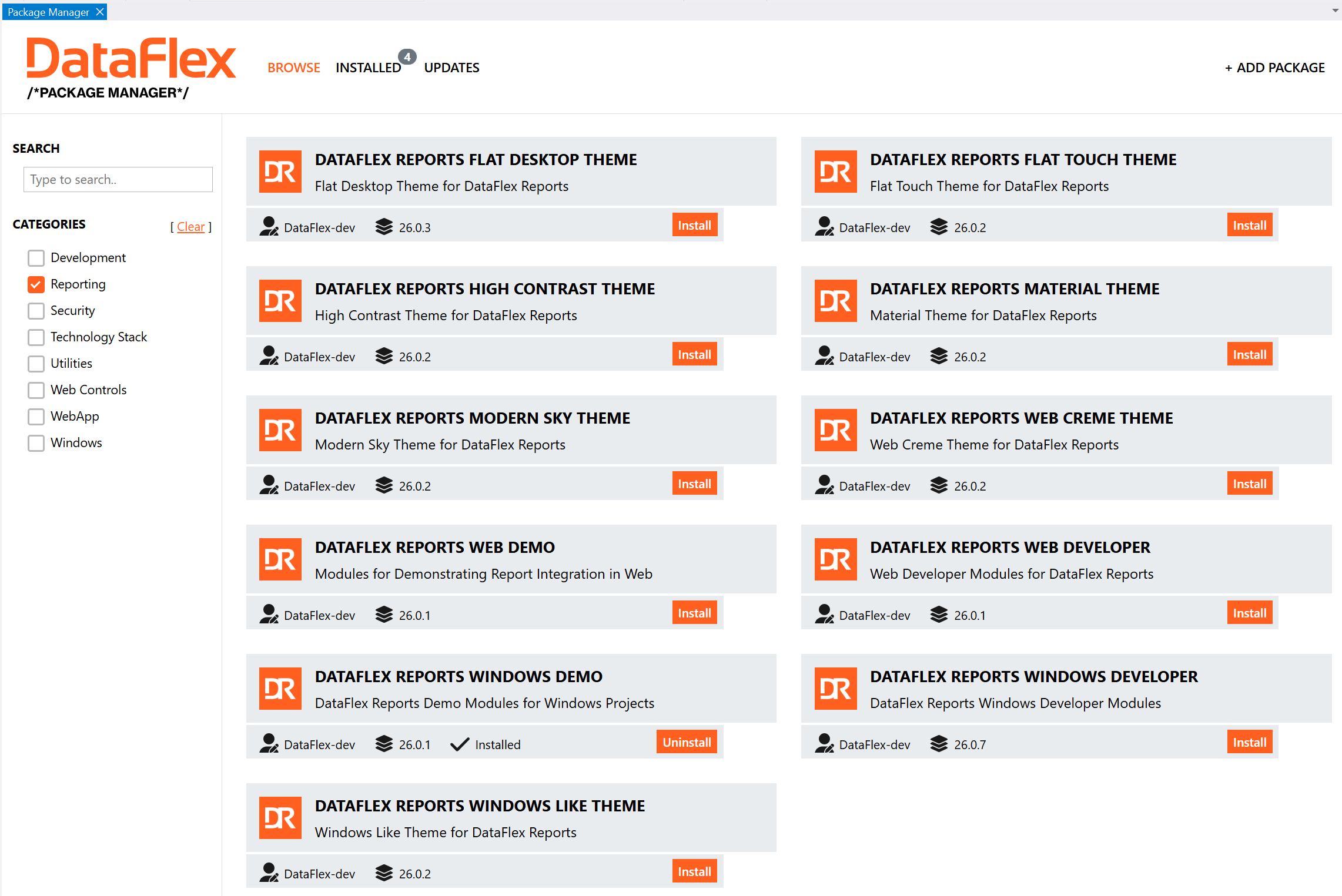
Task: Click the DR icon for Flat Touch Theme
Action: click(835, 172)
